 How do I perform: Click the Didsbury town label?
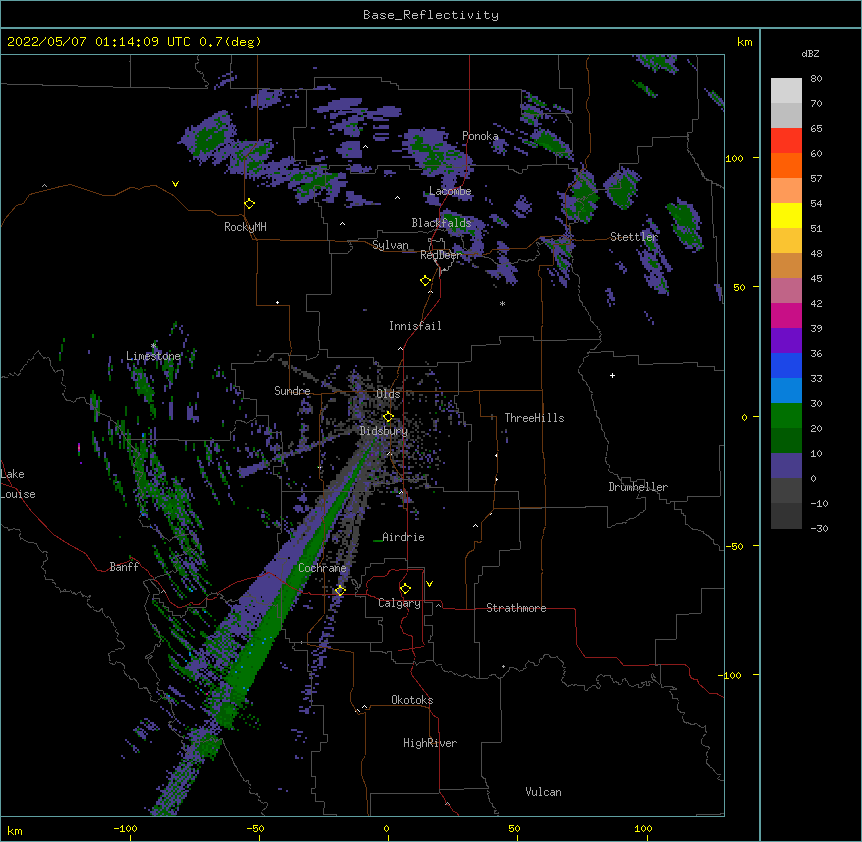coord(384,431)
